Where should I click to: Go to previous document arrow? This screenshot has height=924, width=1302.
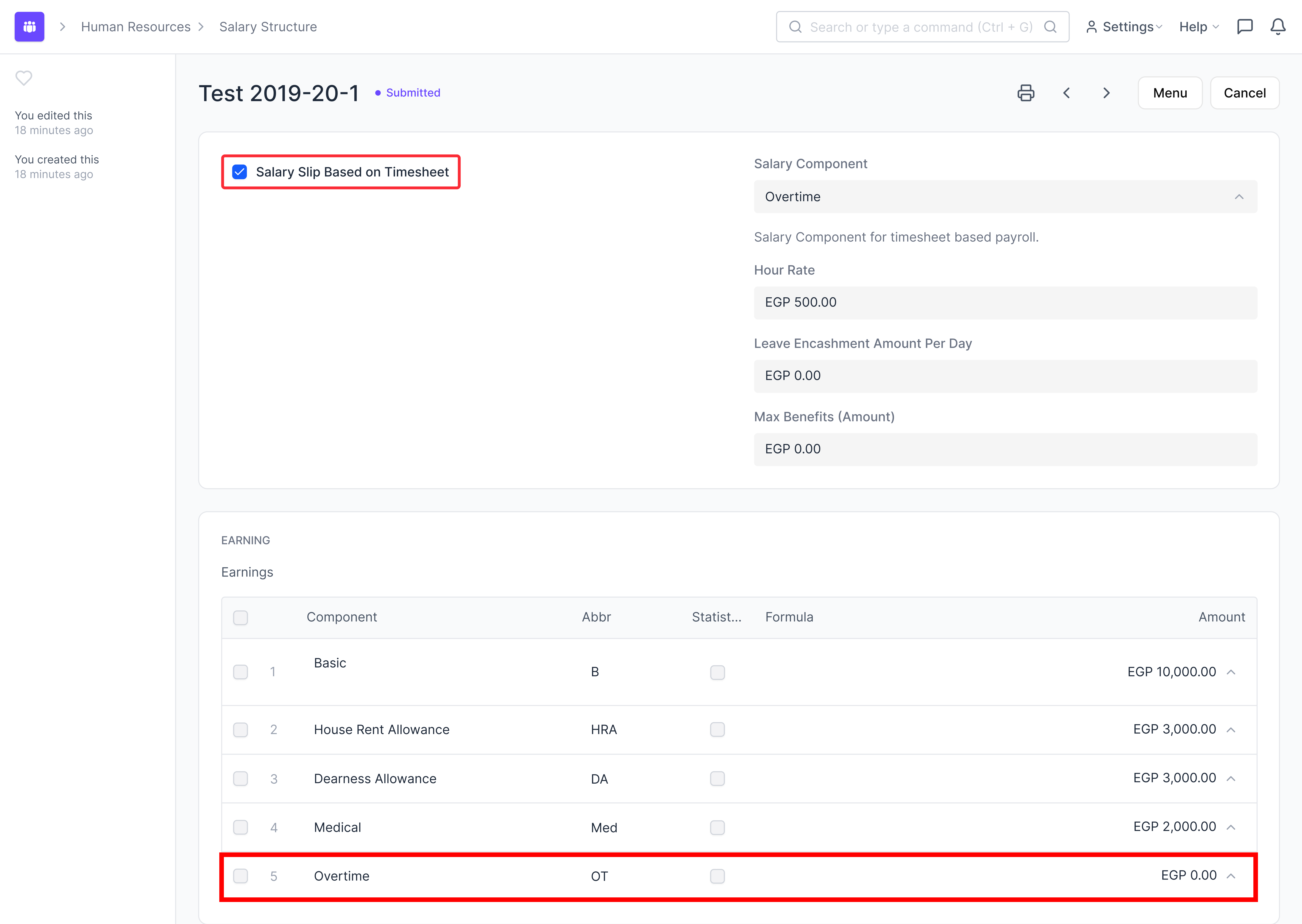coord(1066,93)
